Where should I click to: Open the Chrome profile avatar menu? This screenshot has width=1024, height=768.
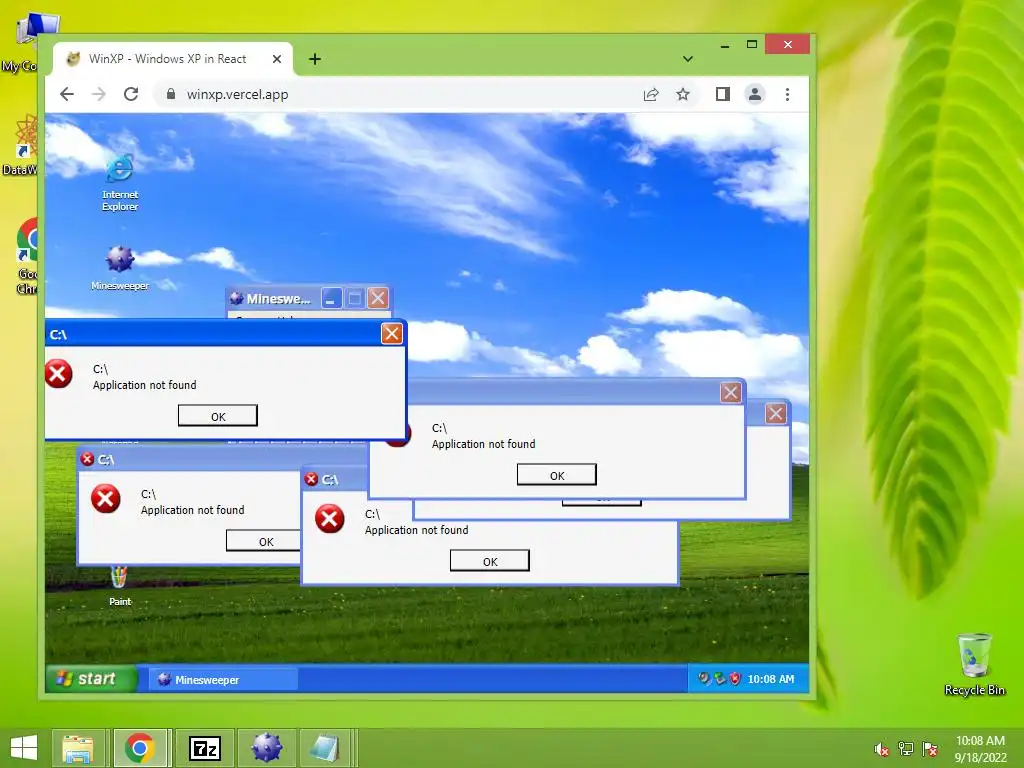click(x=755, y=94)
